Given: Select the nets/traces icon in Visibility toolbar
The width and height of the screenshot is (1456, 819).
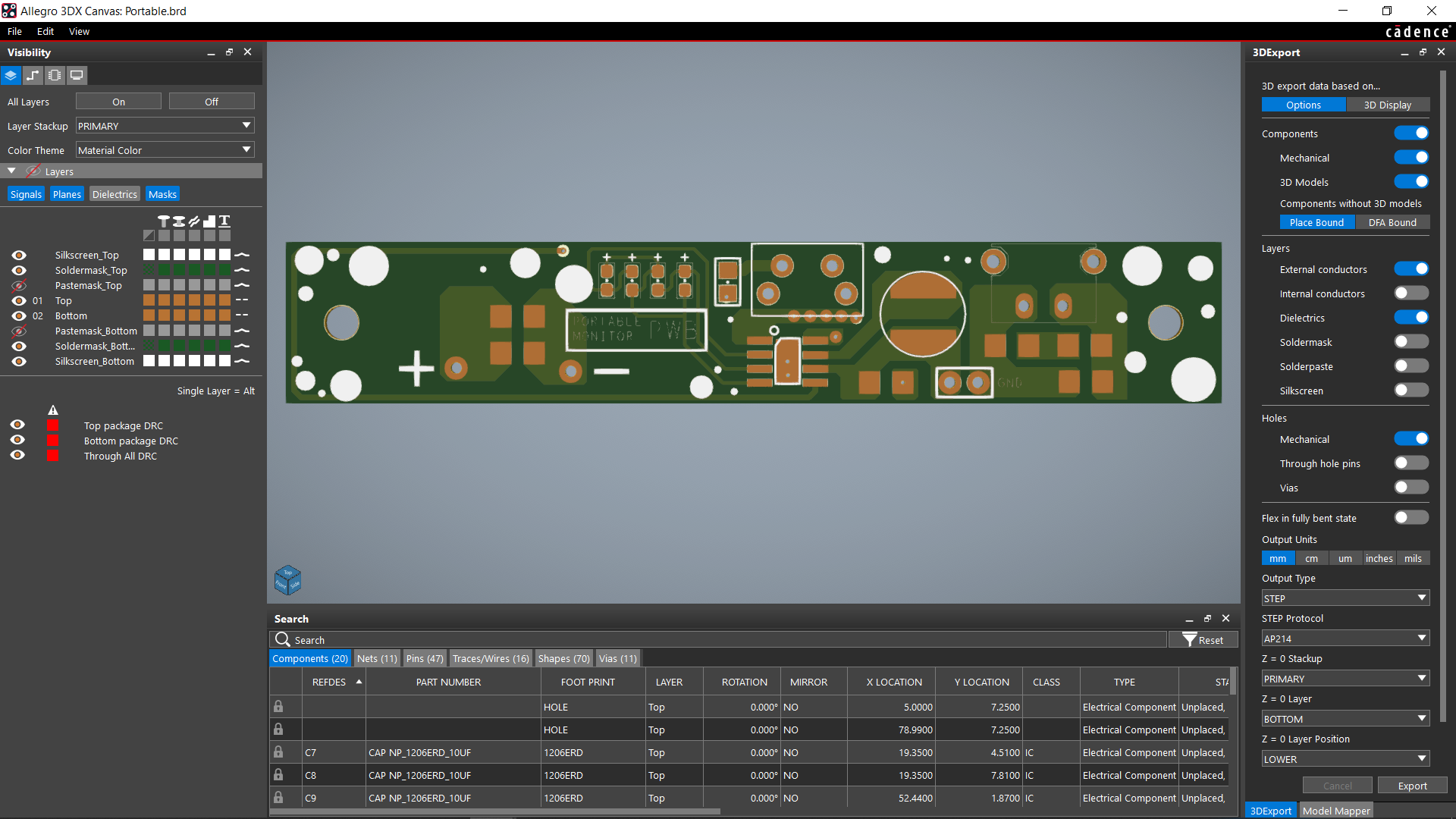Looking at the screenshot, I should pyautogui.click(x=33, y=75).
